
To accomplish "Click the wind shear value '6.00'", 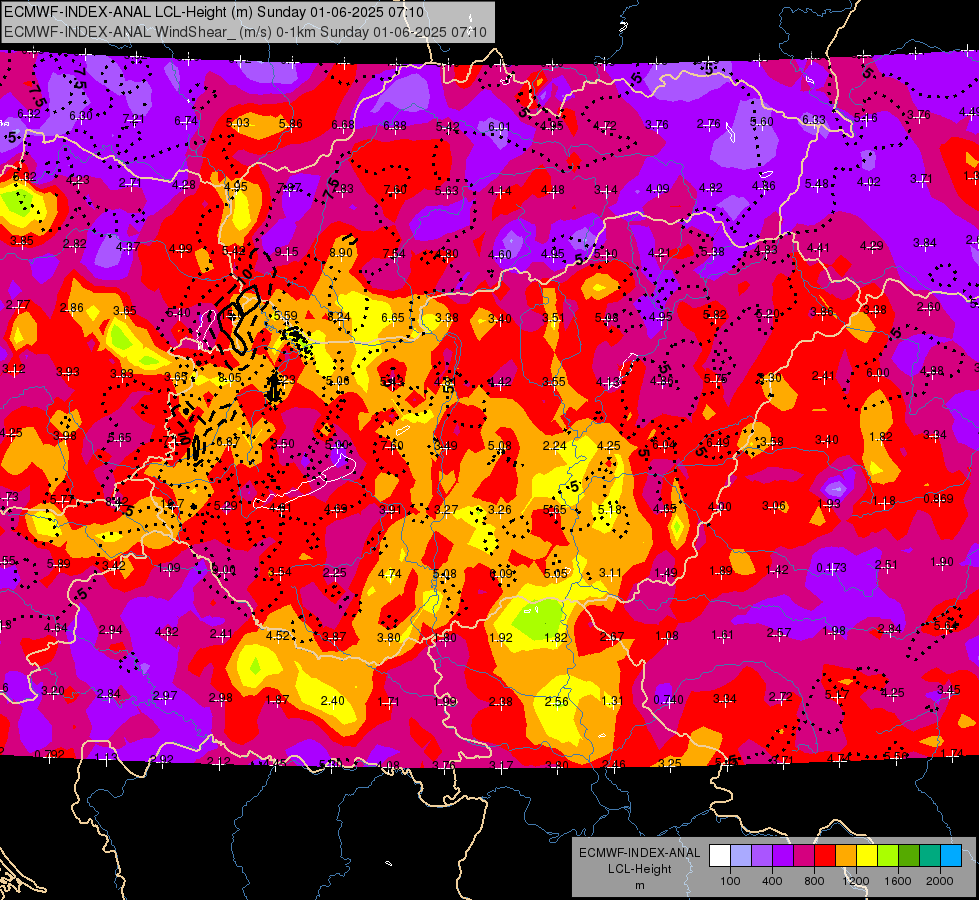I will [x=877, y=373].
